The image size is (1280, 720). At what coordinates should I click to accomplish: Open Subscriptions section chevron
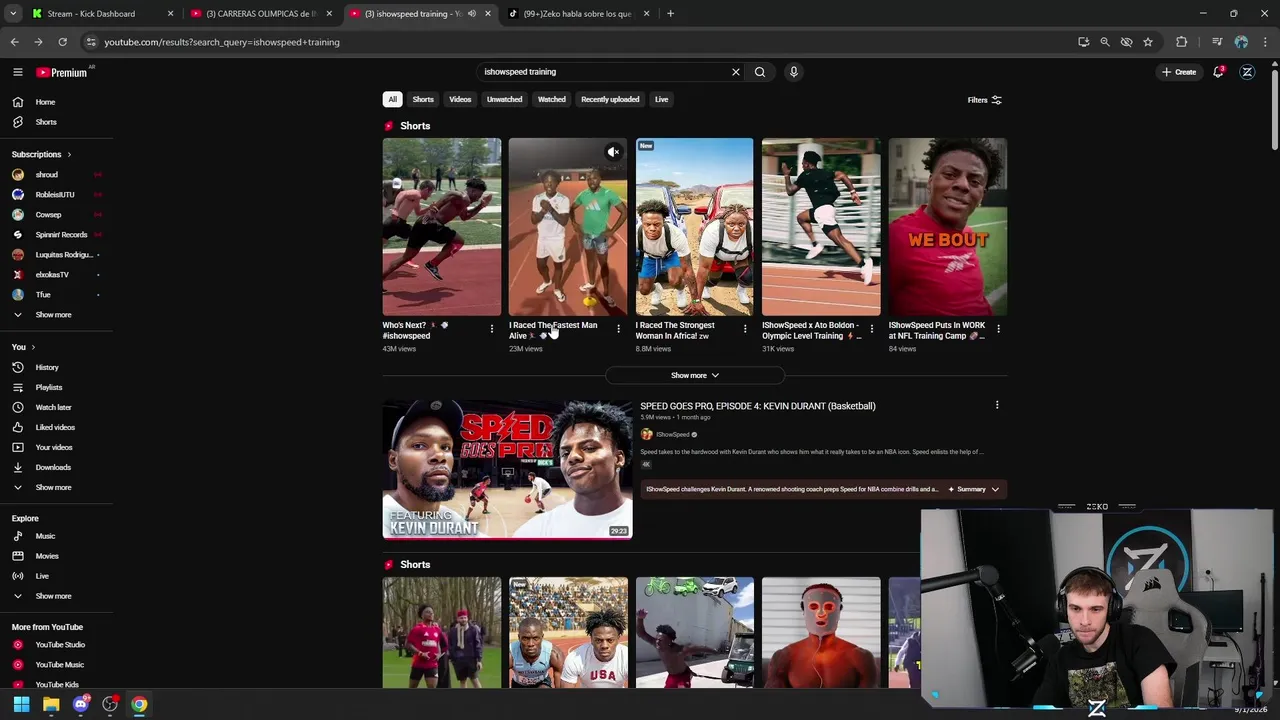69,154
